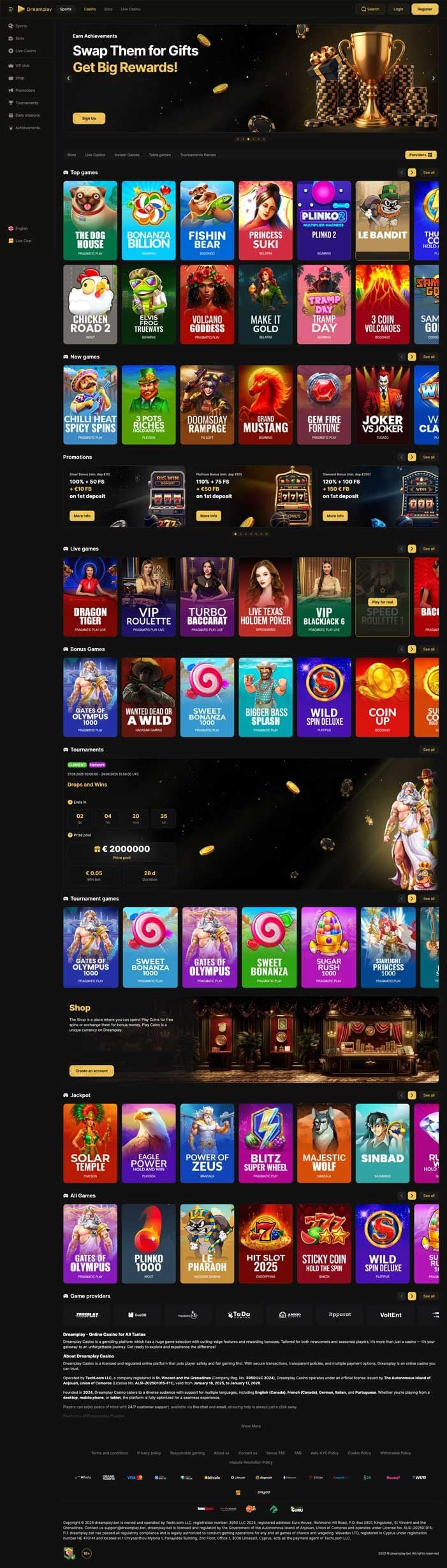Click the Register button
The height and width of the screenshot is (1568, 447).
pos(425,9)
